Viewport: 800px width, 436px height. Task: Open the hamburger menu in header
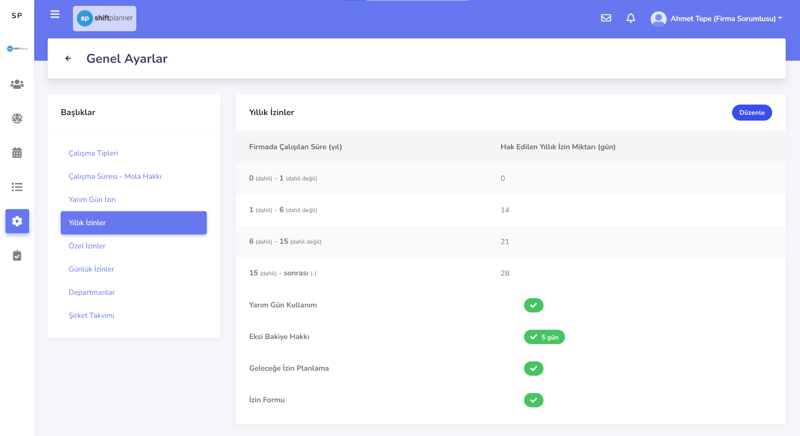55,15
